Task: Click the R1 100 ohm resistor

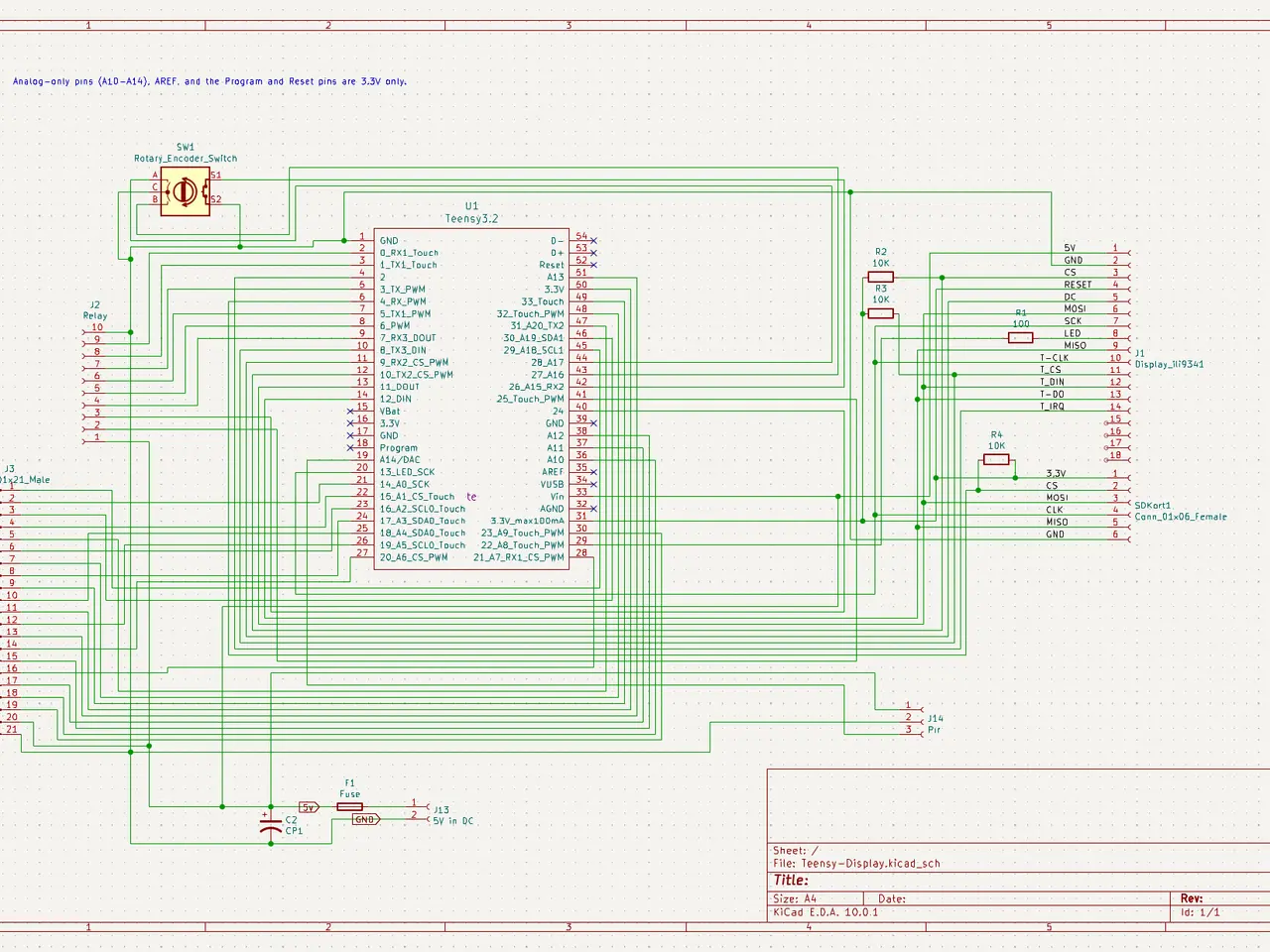Action: 1020,338
